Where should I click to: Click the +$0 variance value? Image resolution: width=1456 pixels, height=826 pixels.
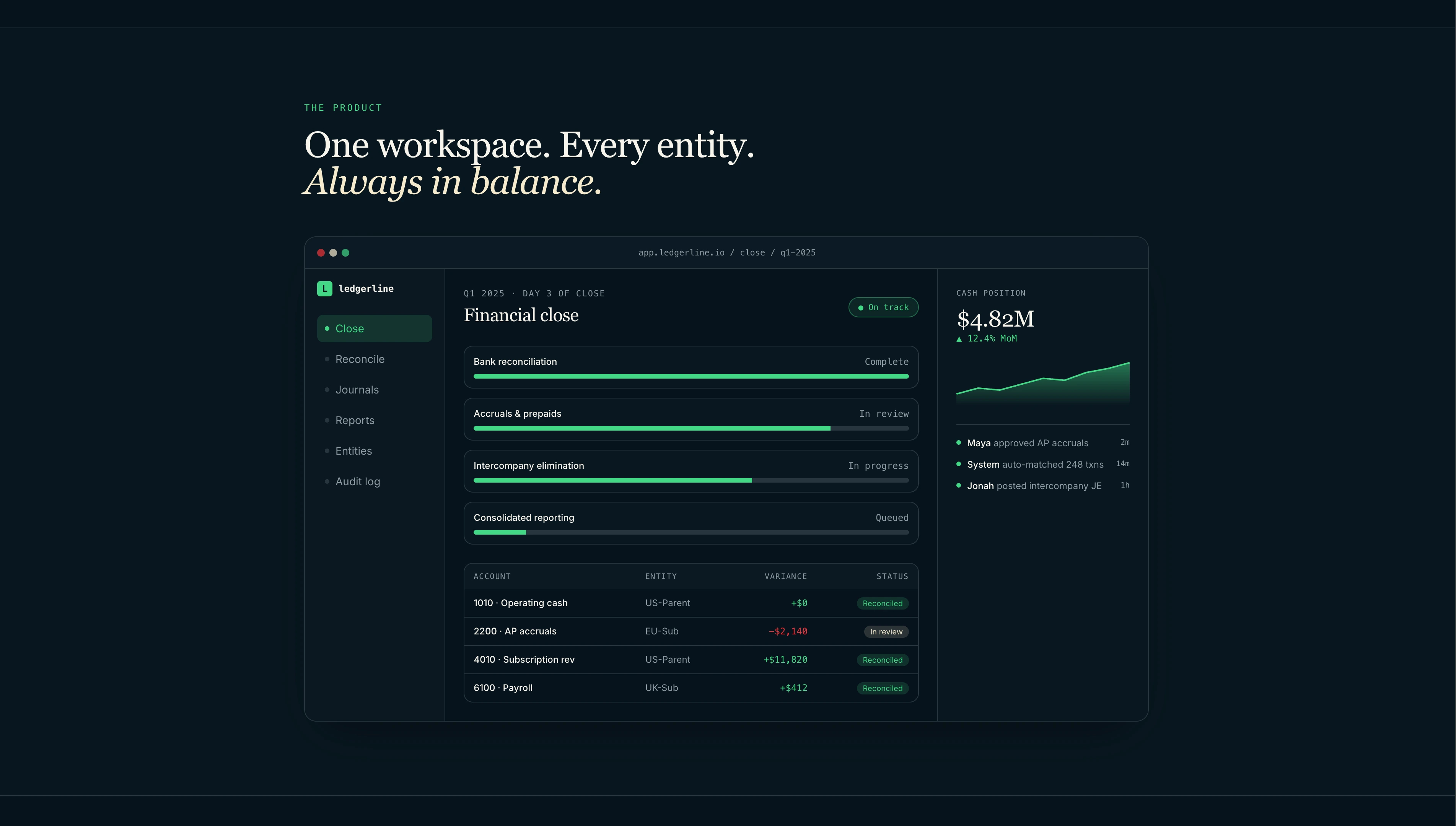[x=799, y=603]
